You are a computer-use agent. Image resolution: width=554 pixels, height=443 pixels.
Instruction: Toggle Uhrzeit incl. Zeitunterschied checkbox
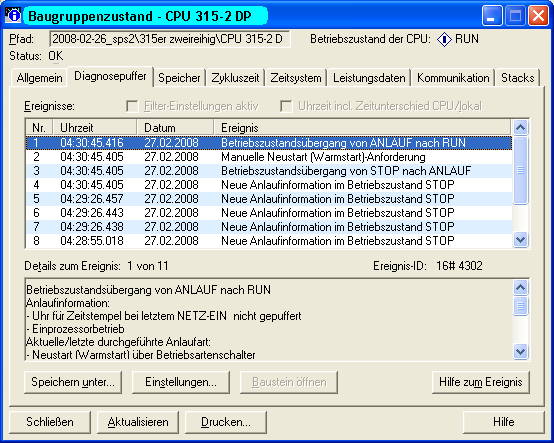(x=286, y=106)
